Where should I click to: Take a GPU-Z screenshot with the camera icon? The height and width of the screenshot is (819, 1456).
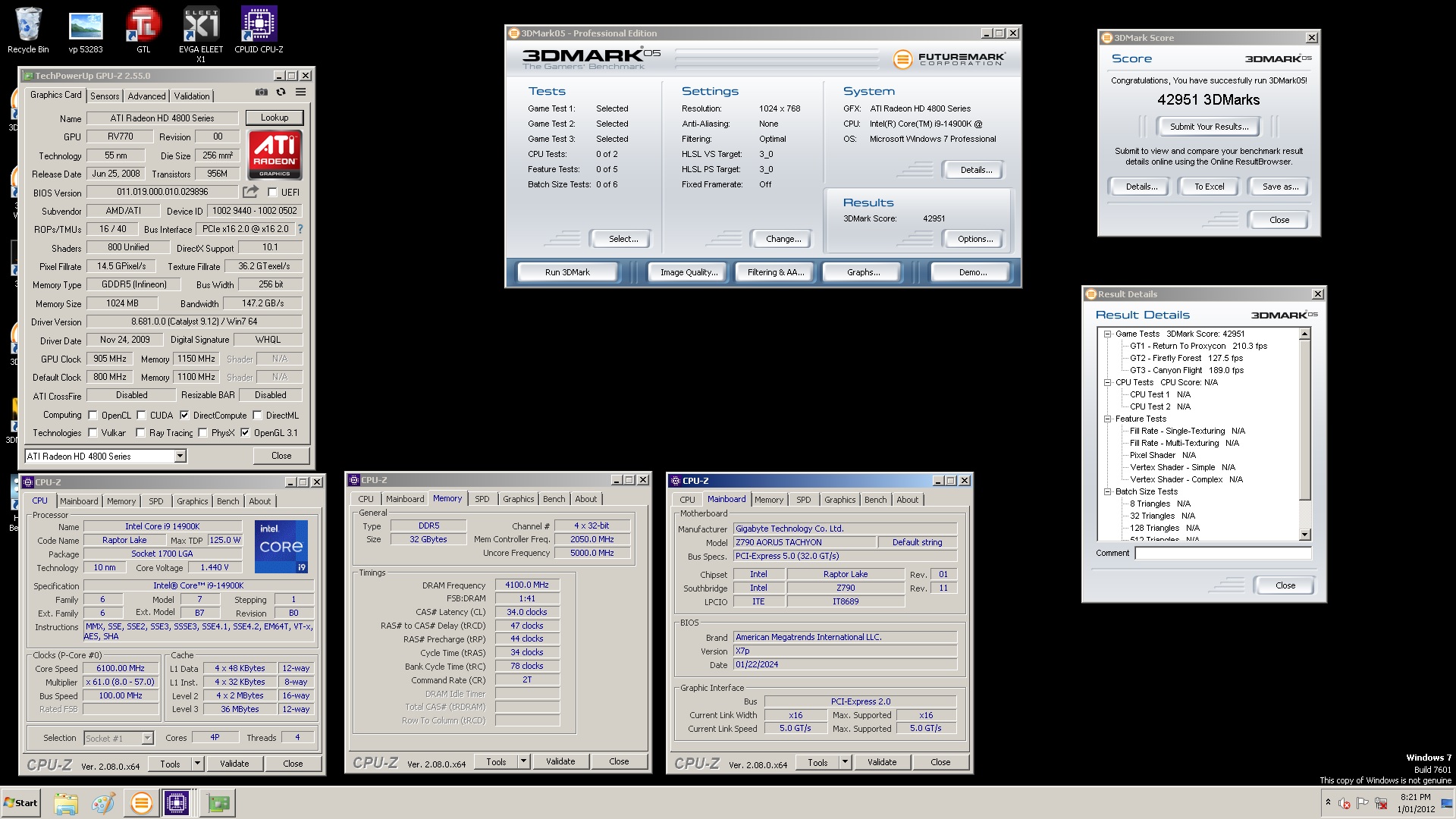pos(262,92)
